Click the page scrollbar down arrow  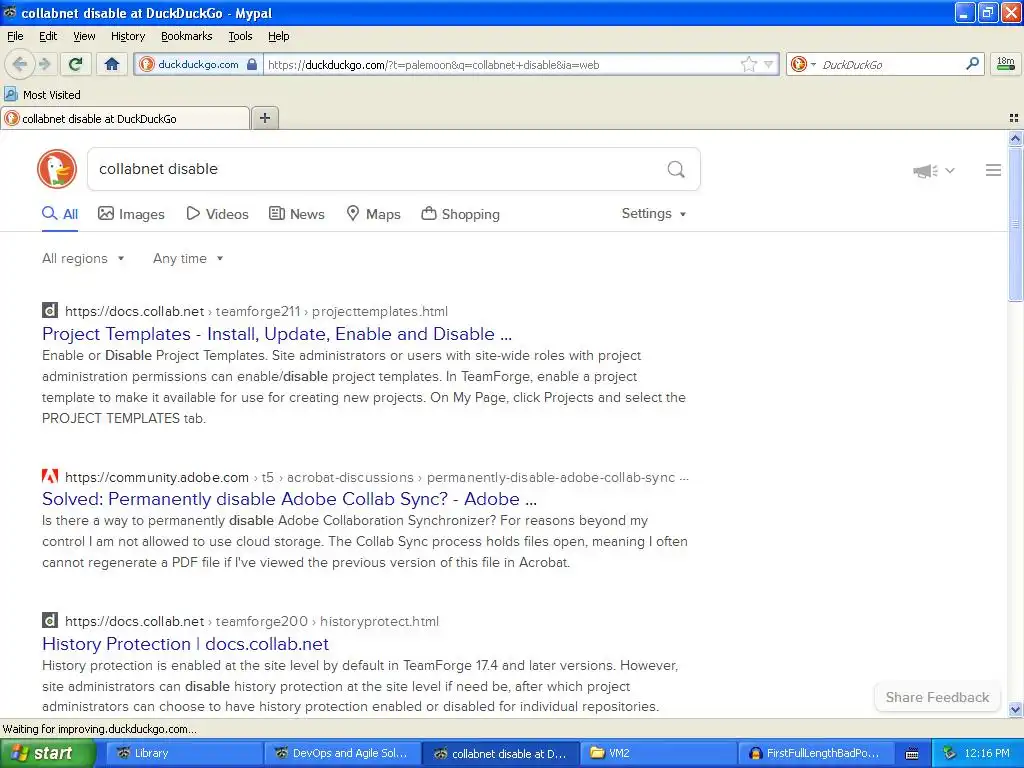1015,709
